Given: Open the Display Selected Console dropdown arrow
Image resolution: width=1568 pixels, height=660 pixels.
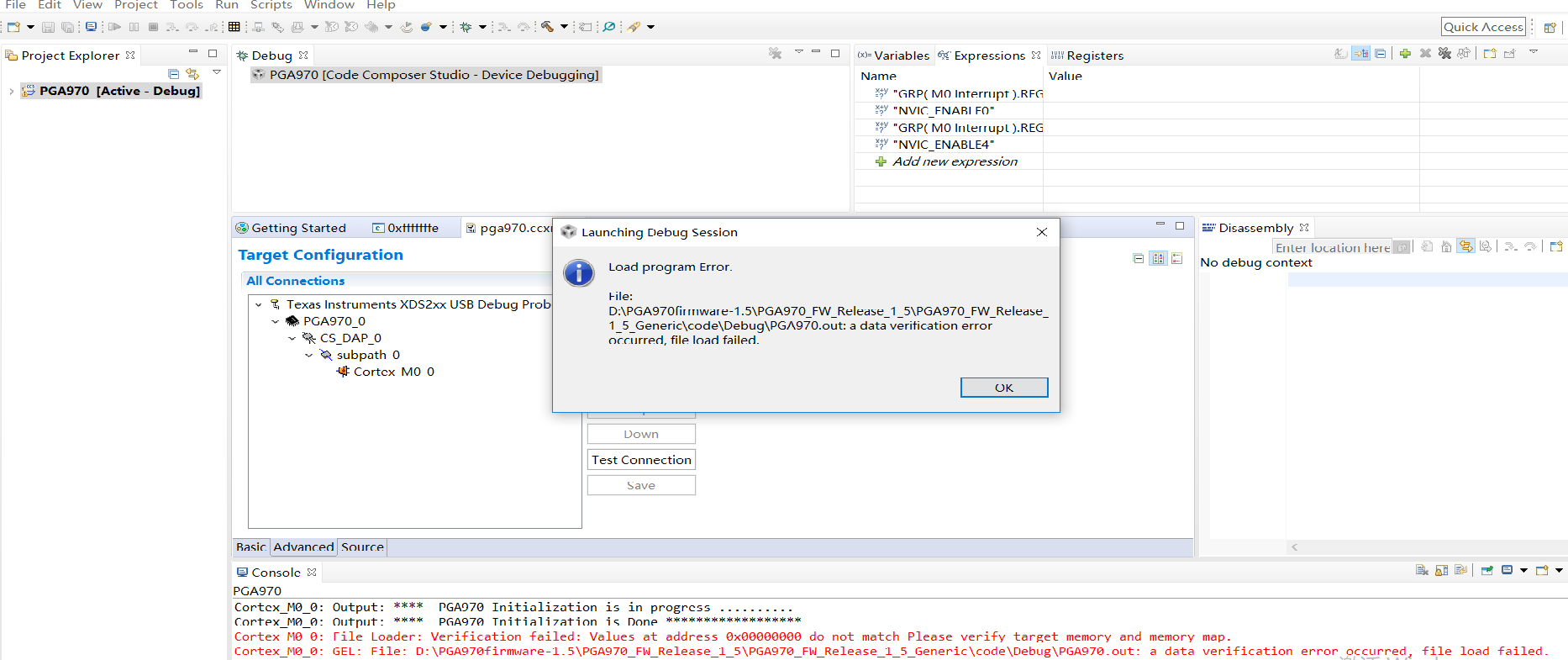Looking at the screenshot, I should [x=1523, y=570].
